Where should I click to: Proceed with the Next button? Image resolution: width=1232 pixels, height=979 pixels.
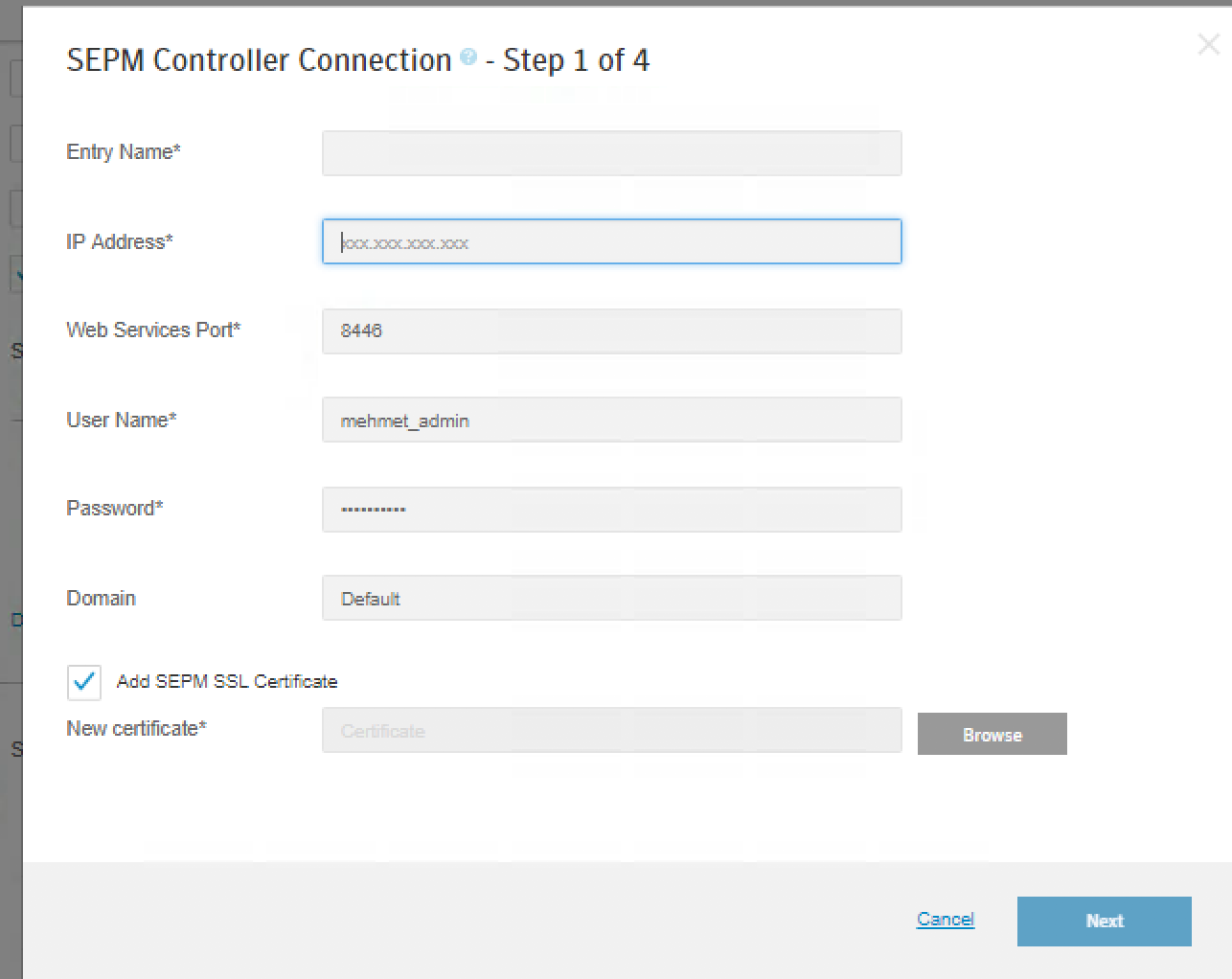[1104, 921]
